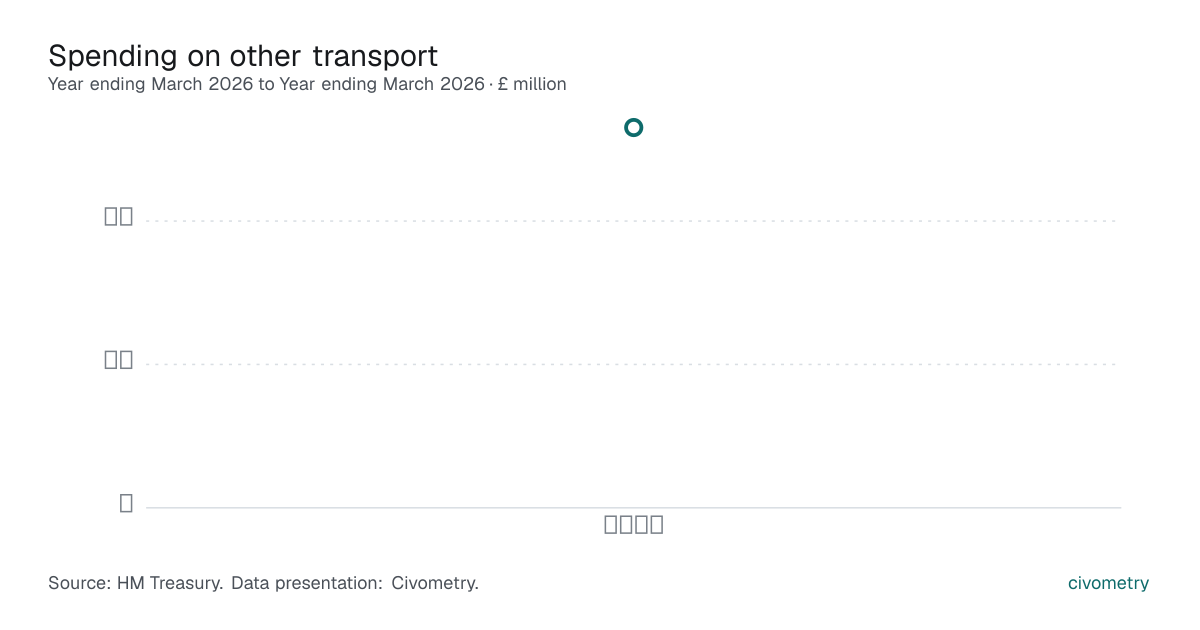Click the topmost y-axis tick label
The width and height of the screenshot is (1200, 630).
[119, 216]
